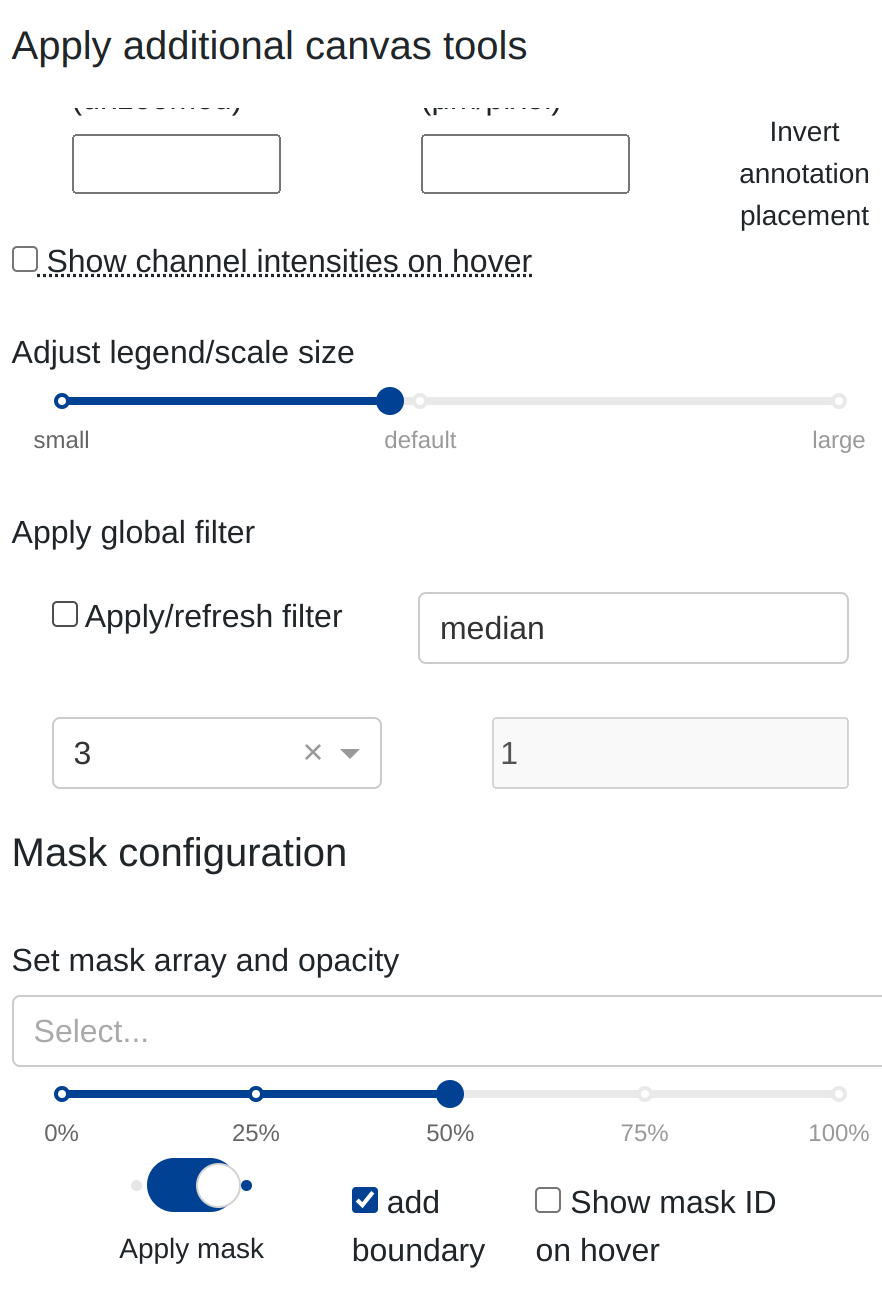882x1302 pixels.
Task: Click the right empty canvas input box
Action: 525,164
